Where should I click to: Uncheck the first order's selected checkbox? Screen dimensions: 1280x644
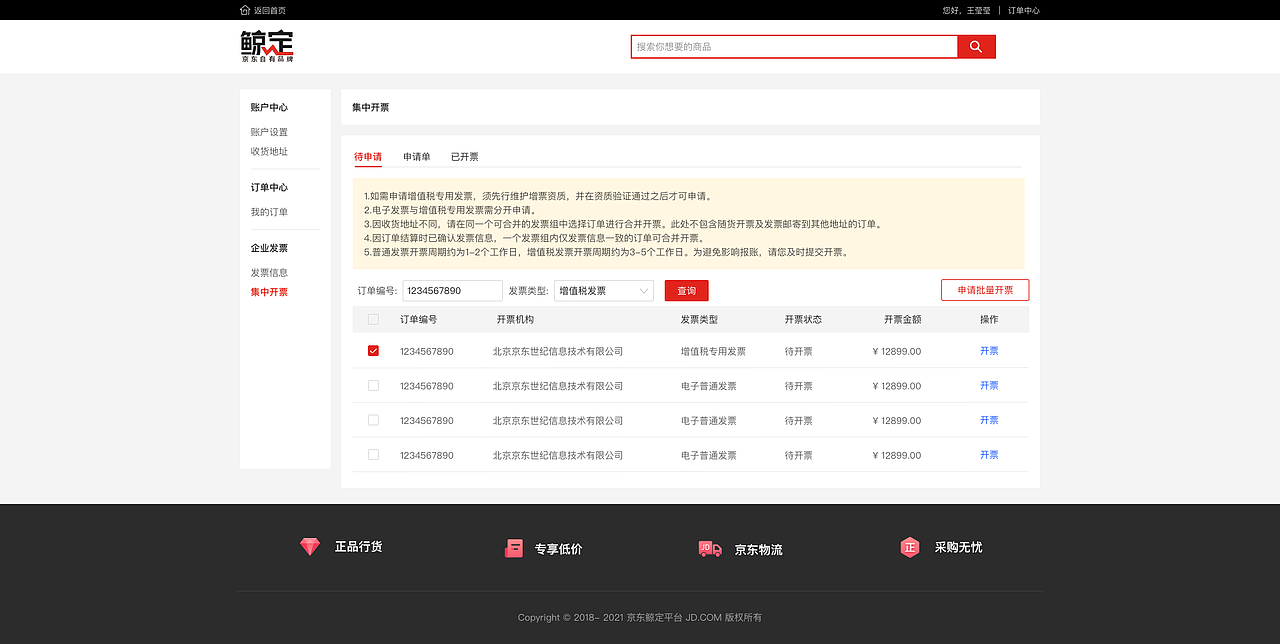click(x=373, y=351)
